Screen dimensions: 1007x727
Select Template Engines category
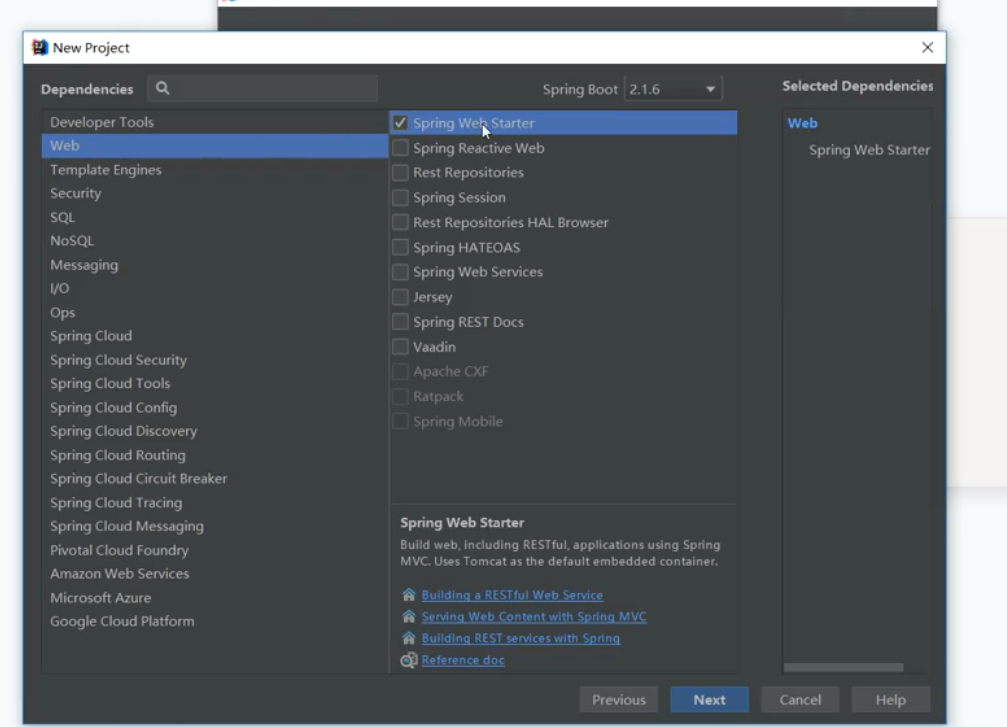[x=215, y=170]
